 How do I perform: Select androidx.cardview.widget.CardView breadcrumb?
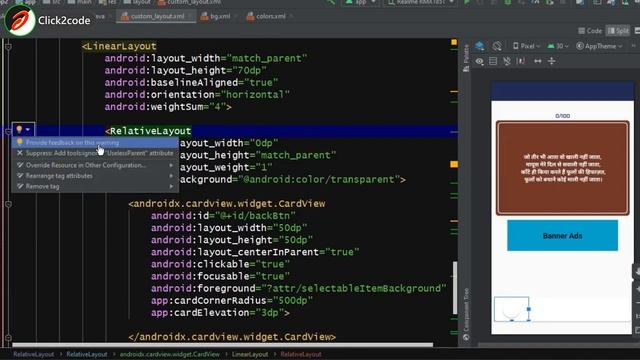click(x=169, y=354)
